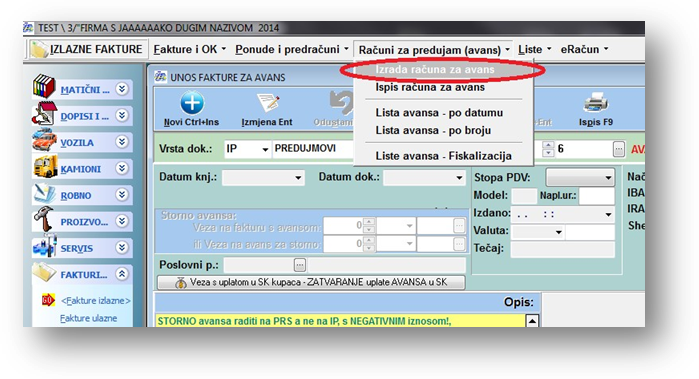Collapse the FAKTURI... section chevron
This screenshot has width=699, height=379.
pyautogui.click(x=122, y=274)
